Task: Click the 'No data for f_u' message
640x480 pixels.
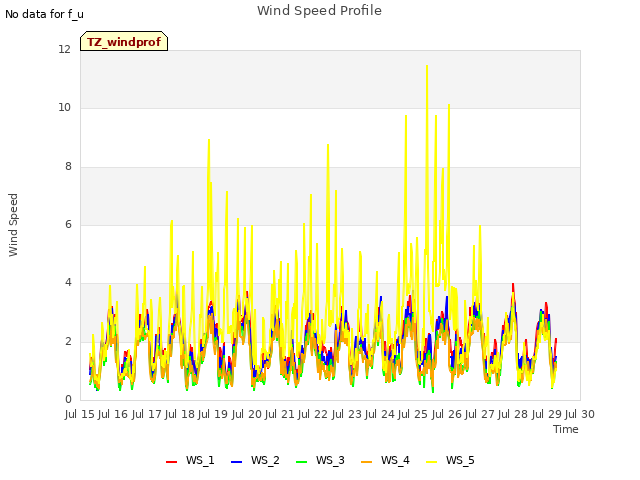Action: click(x=44, y=14)
